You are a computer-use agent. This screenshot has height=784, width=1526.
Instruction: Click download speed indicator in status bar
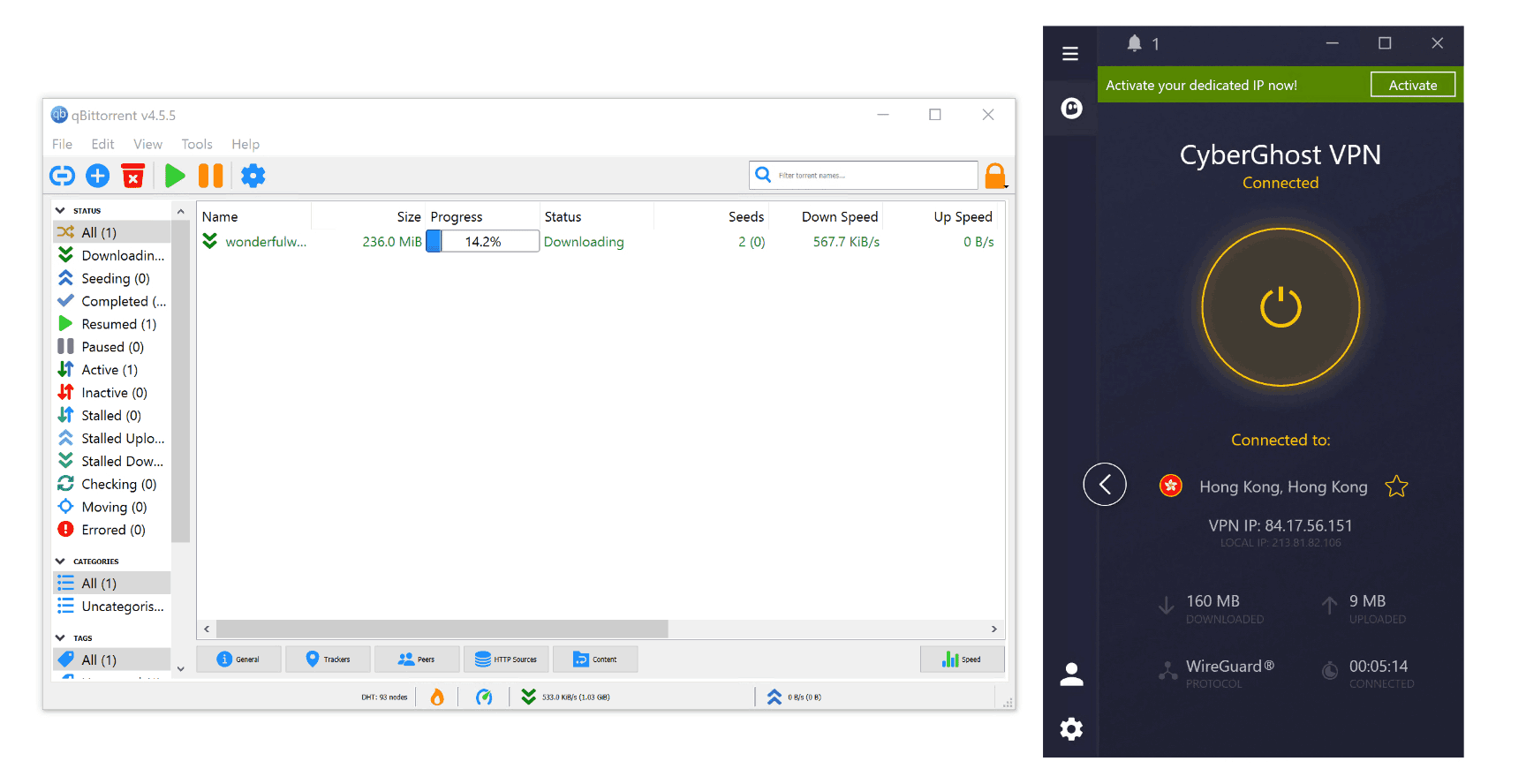tap(565, 697)
